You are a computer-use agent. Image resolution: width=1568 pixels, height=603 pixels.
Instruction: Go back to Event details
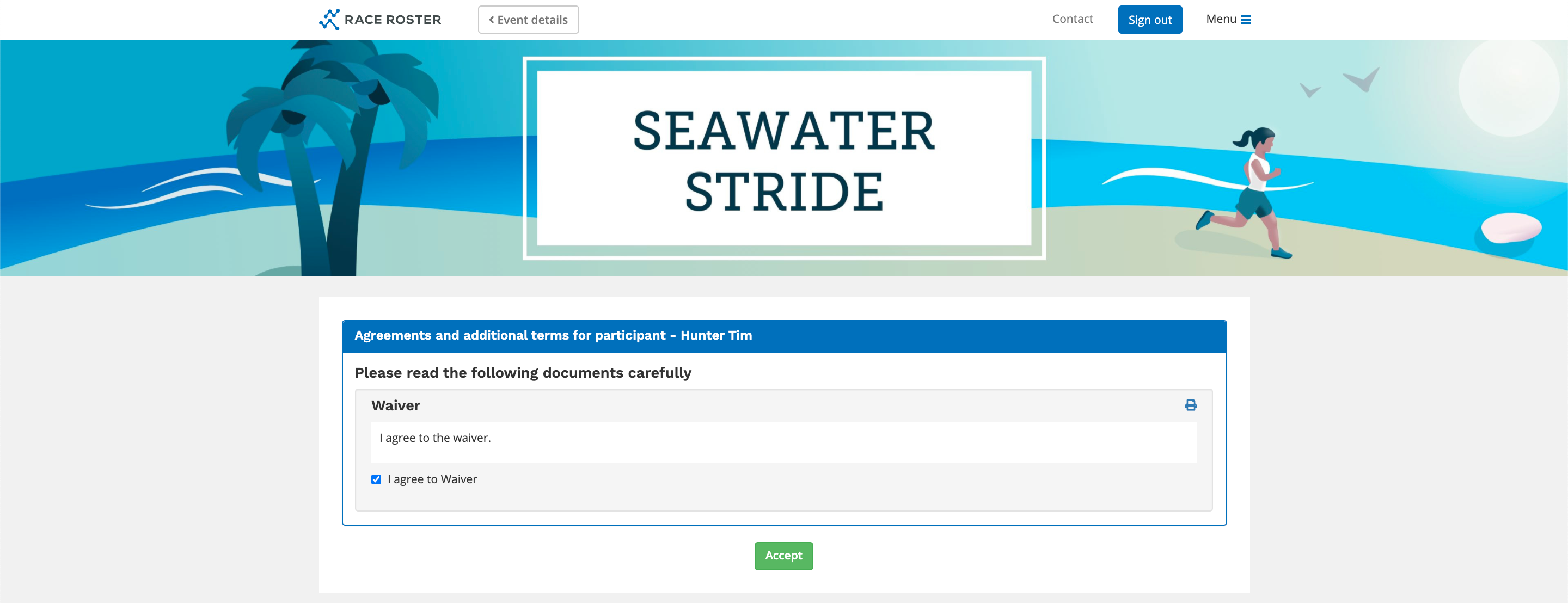coord(528,20)
